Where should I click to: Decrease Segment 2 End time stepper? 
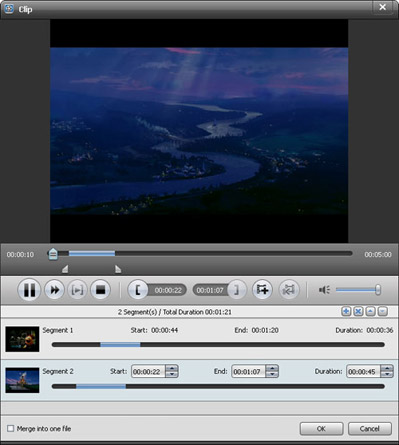[272, 374]
